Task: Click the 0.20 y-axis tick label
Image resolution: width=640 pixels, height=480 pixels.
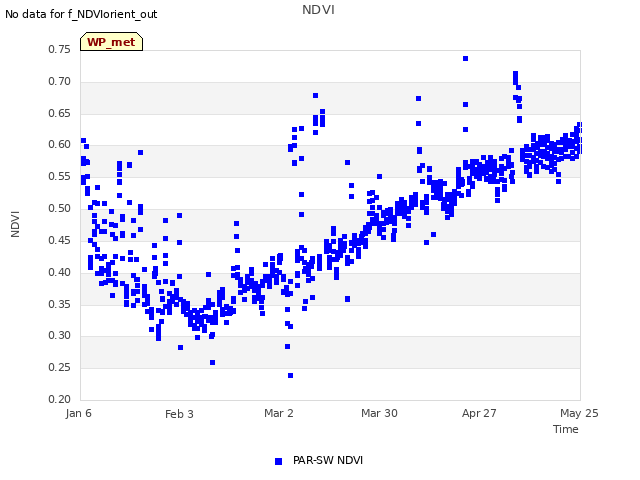Action: pos(60,399)
